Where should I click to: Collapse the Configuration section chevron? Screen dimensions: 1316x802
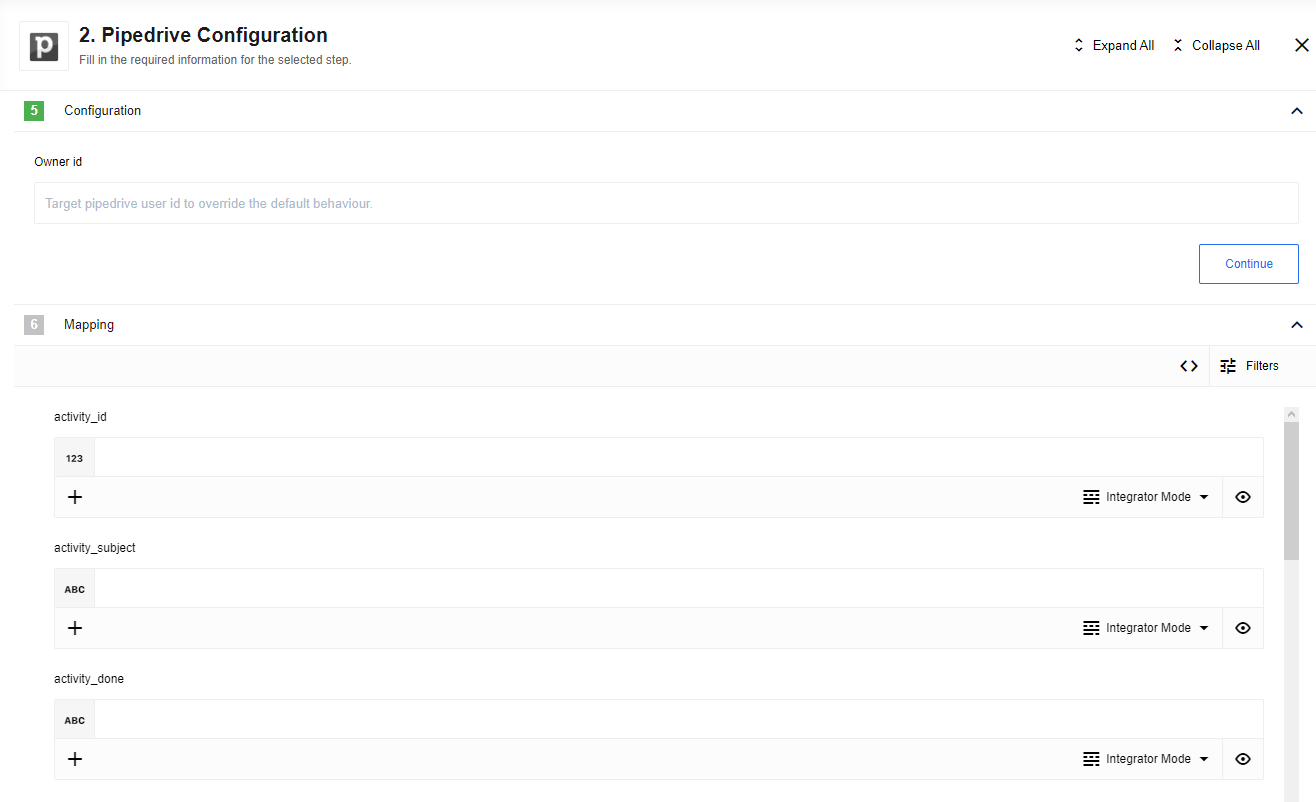coord(1297,111)
